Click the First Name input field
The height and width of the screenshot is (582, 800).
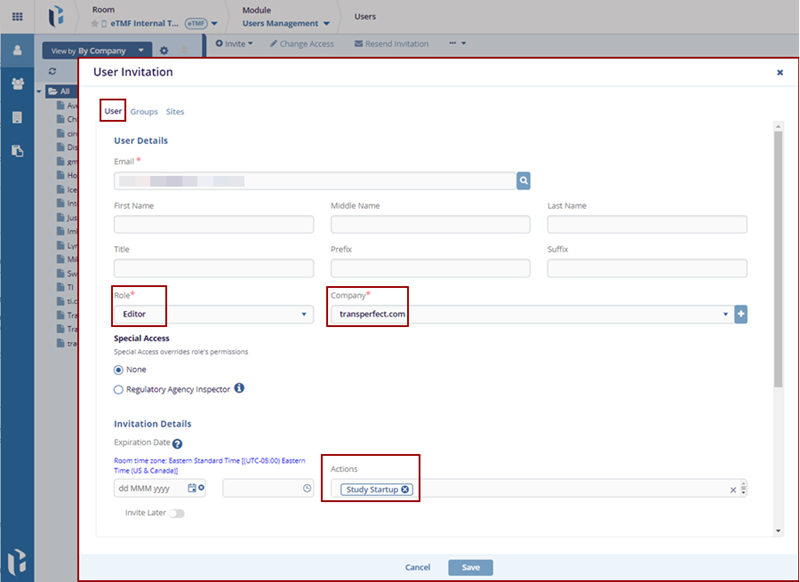tap(214, 225)
